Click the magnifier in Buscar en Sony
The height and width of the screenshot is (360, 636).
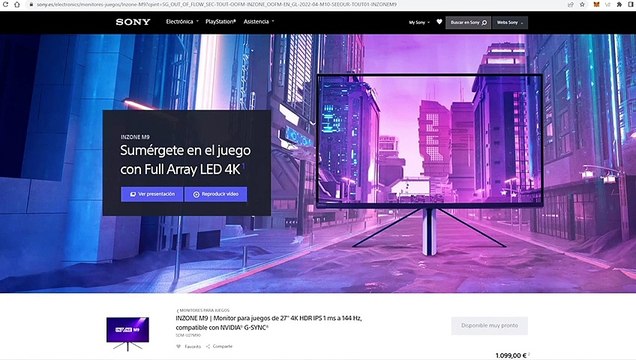pyautogui.click(x=484, y=23)
